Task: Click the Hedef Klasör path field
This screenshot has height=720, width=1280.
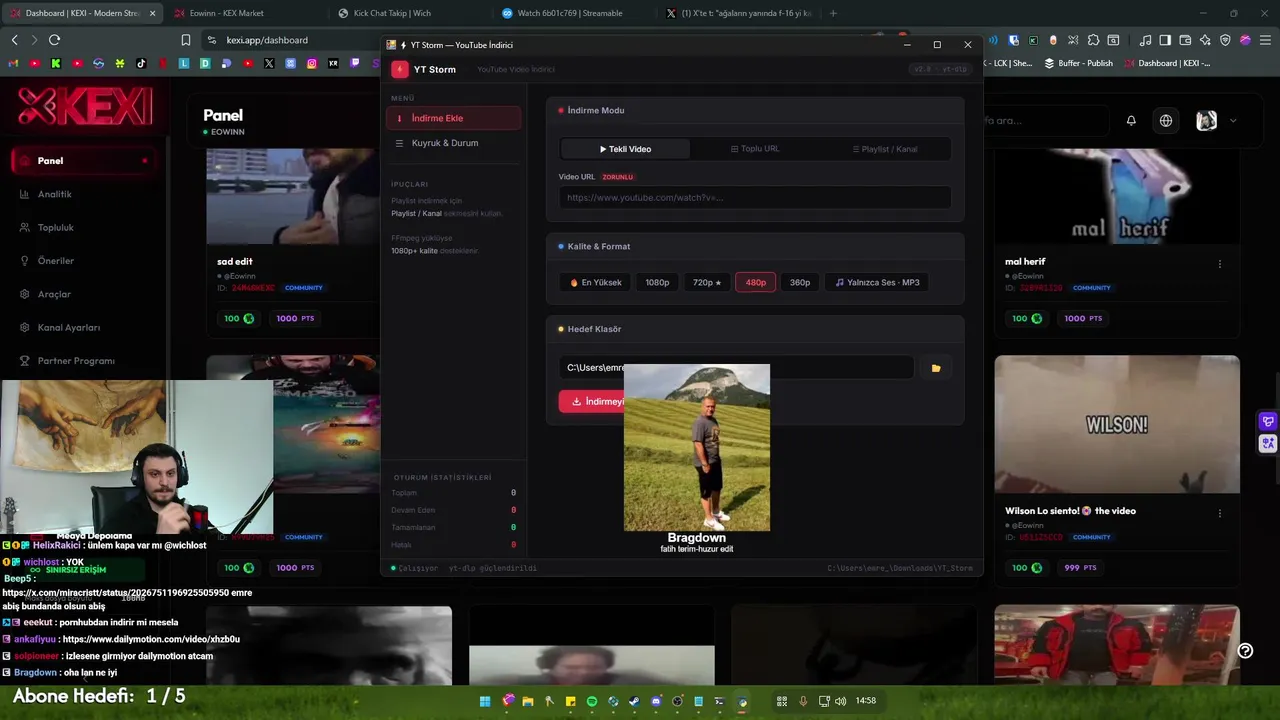Action: click(x=736, y=368)
